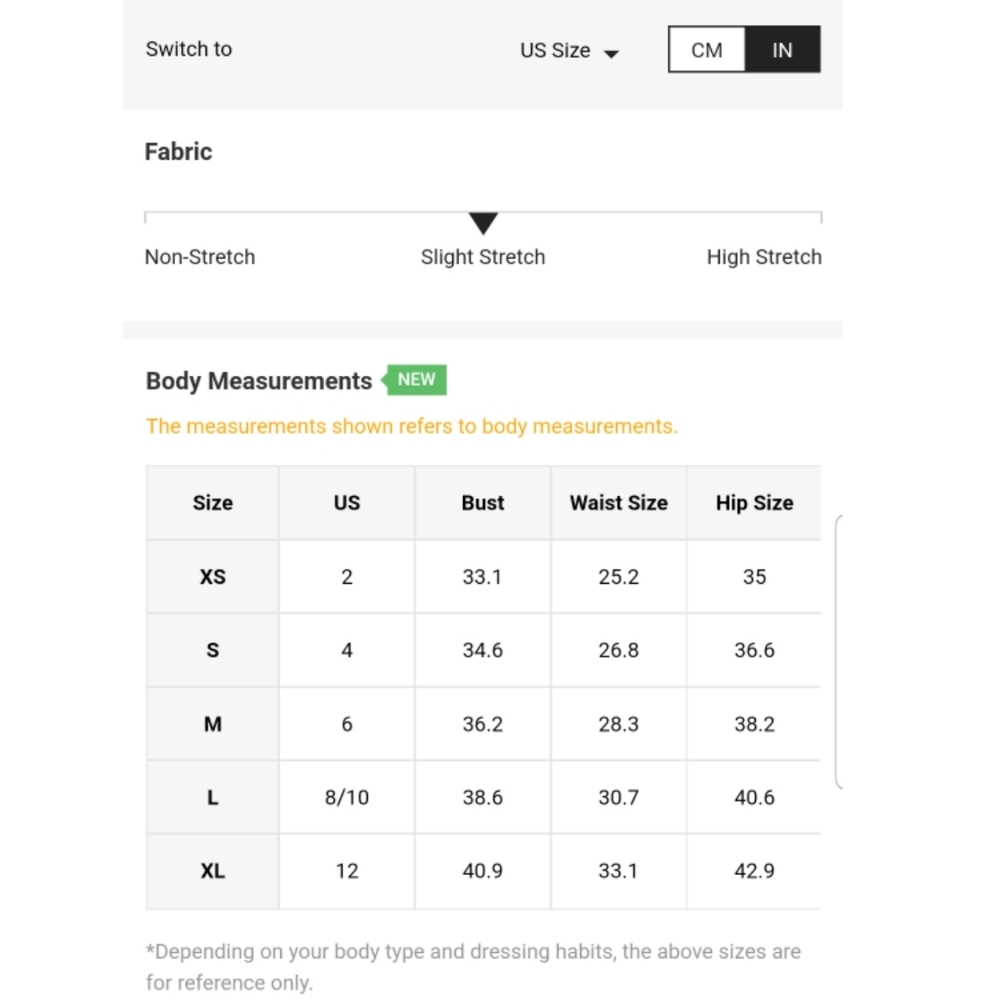Select the L size row label

tap(212, 797)
